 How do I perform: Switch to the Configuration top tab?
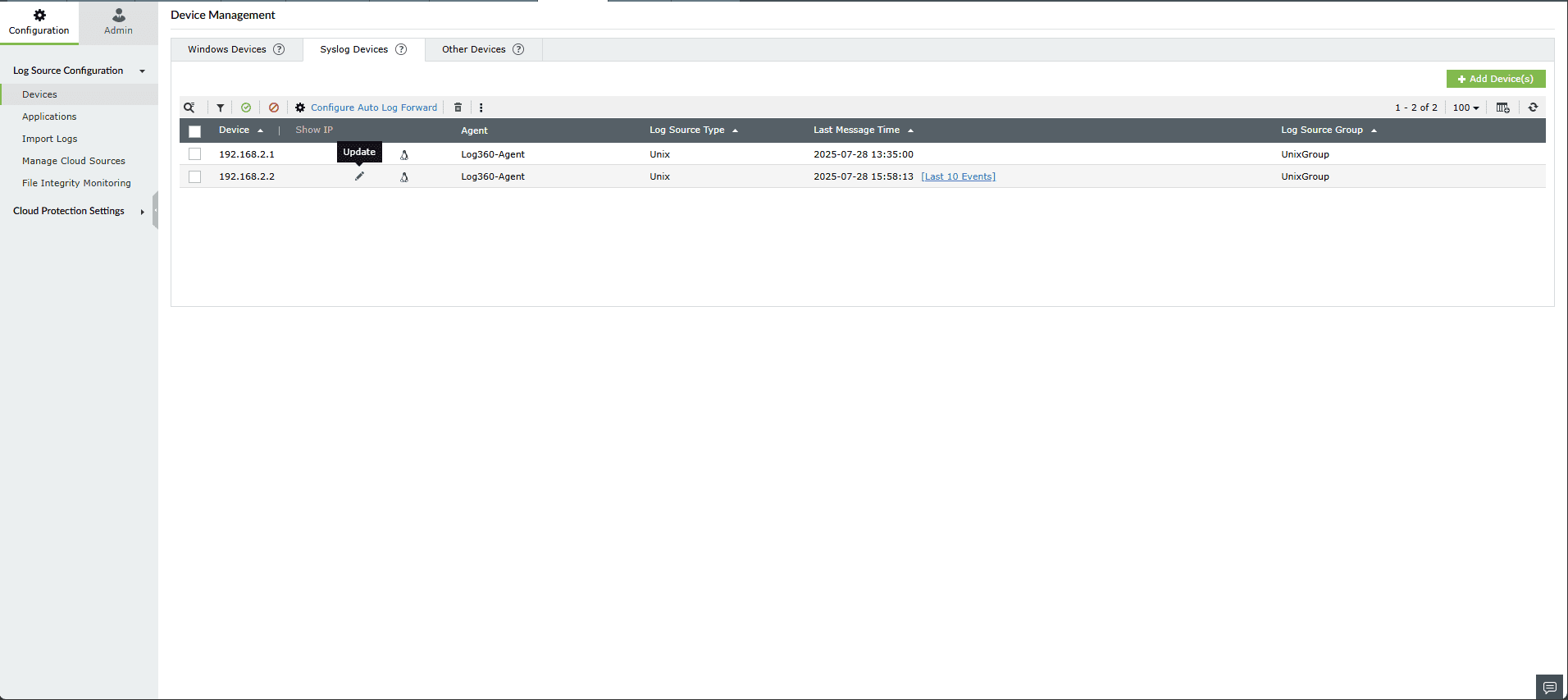pyautogui.click(x=39, y=22)
